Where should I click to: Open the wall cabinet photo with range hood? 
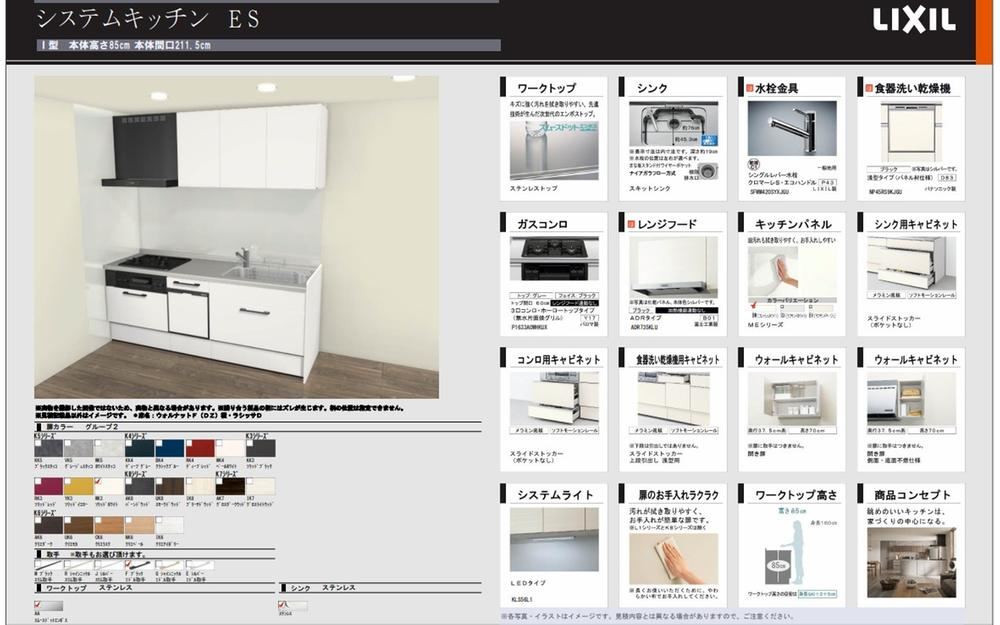pos(911,398)
